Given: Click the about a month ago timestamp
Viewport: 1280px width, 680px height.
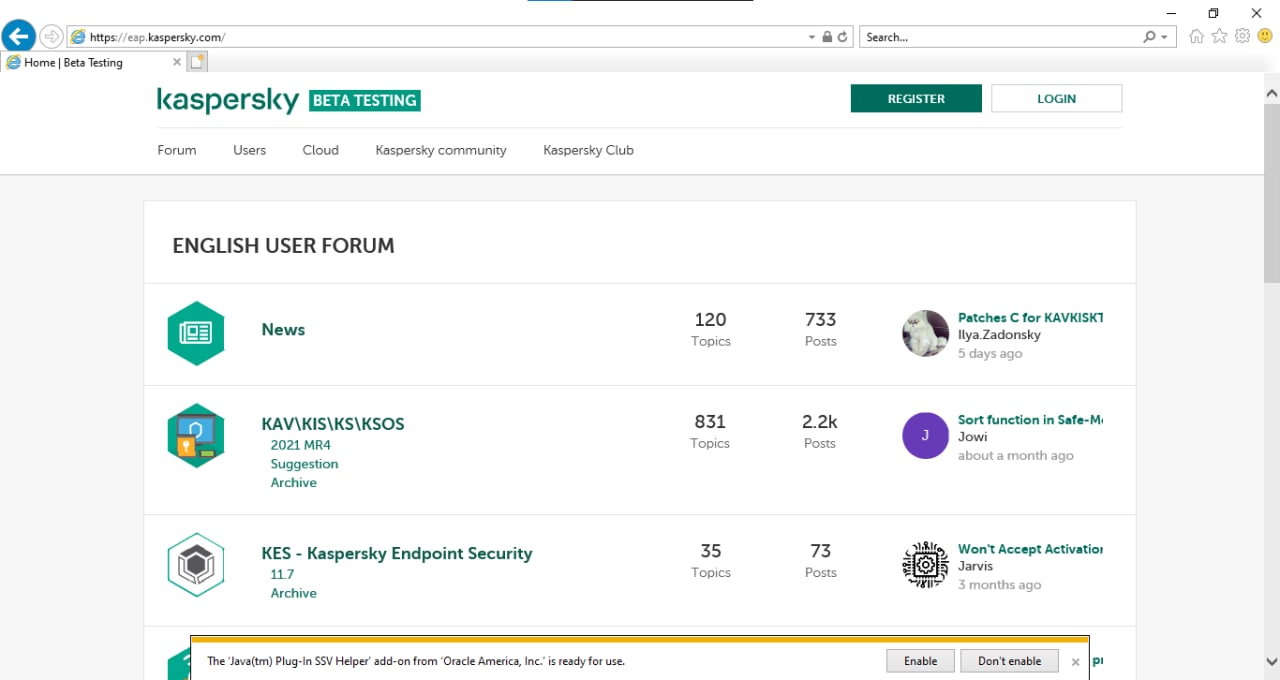Looking at the screenshot, I should pos(1016,455).
